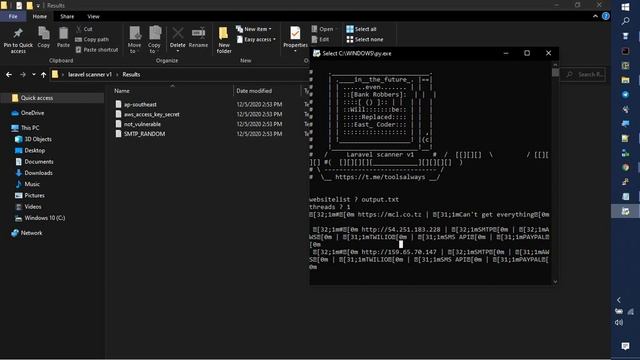Go back in Explorer navigation
Viewport: 640px width, 360px height.
coord(9,75)
